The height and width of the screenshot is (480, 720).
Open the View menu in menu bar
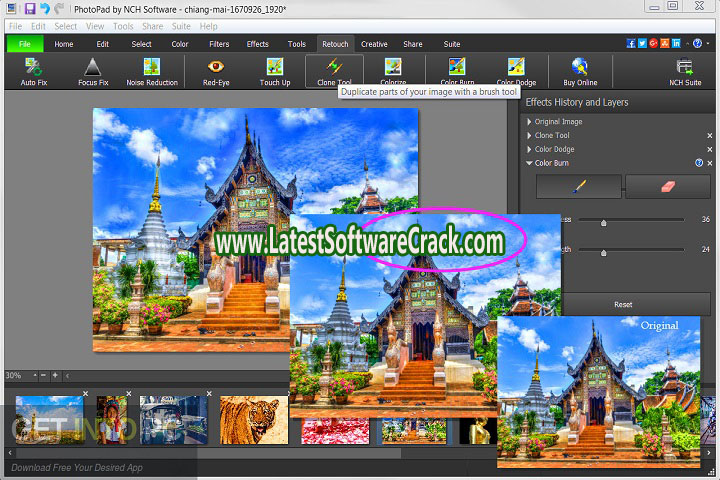tap(95, 26)
